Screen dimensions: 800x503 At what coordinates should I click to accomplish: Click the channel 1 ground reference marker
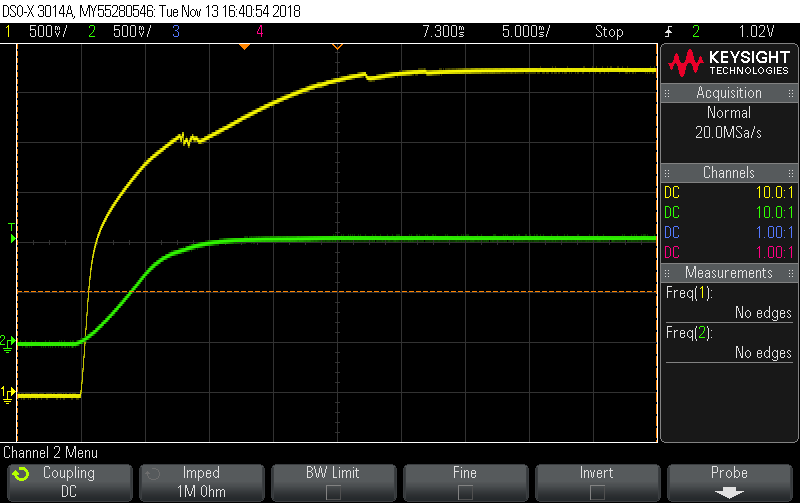coord(8,394)
